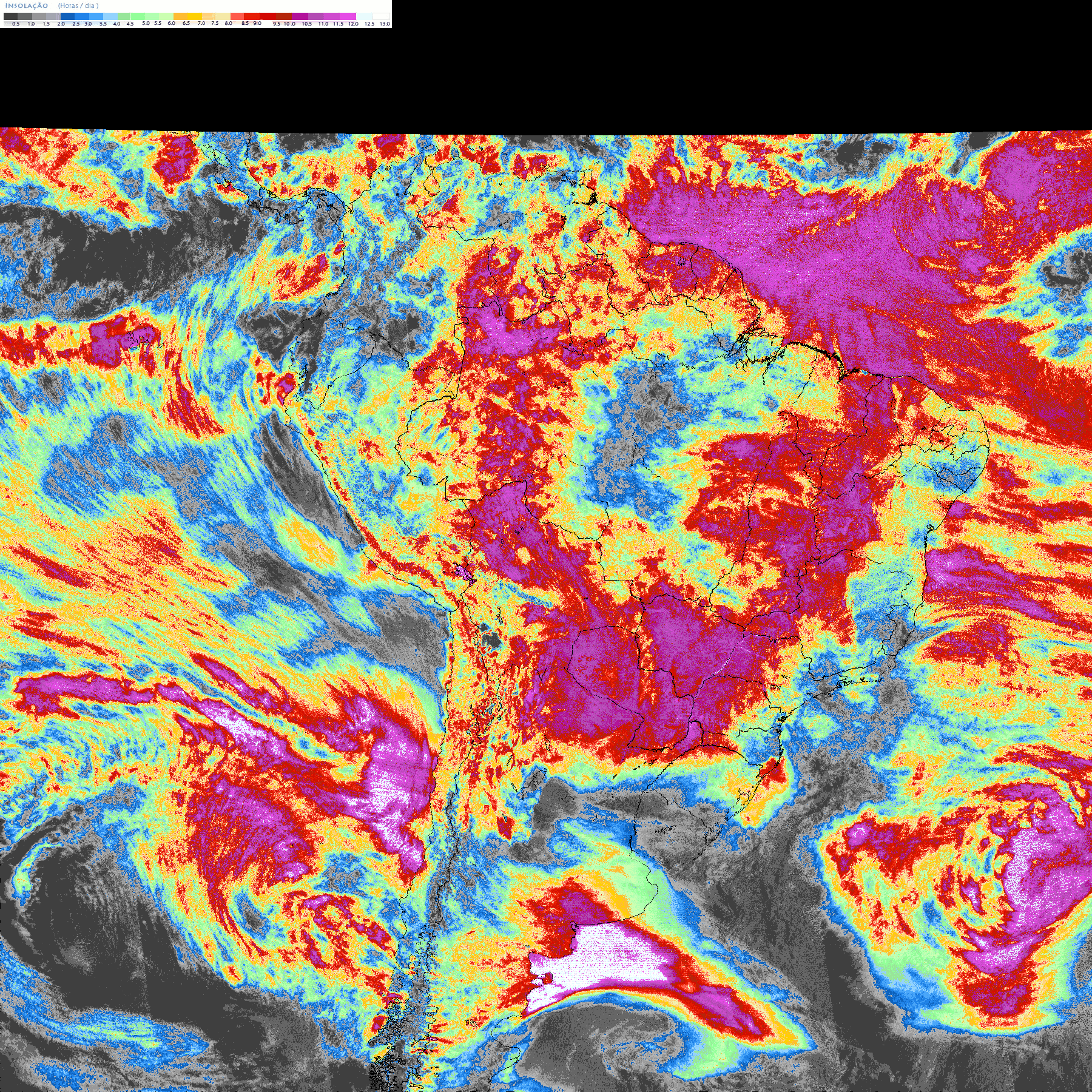Click the '5.5' legend value
The height and width of the screenshot is (1092, 1092).
tap(158, 23)
